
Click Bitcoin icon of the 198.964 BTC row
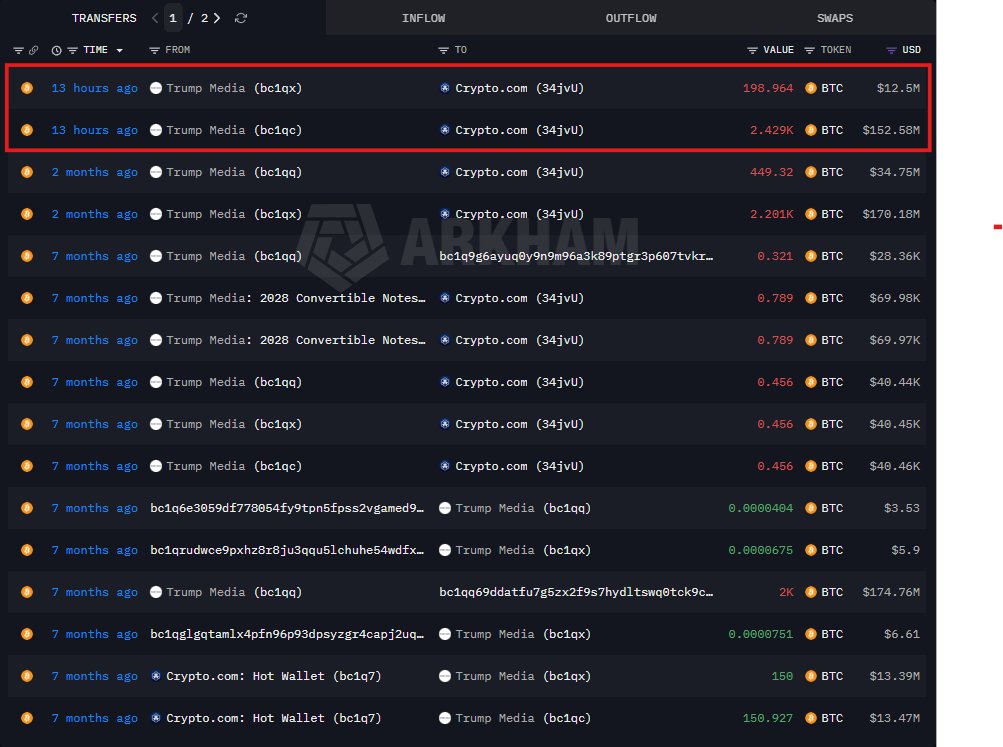27,88
